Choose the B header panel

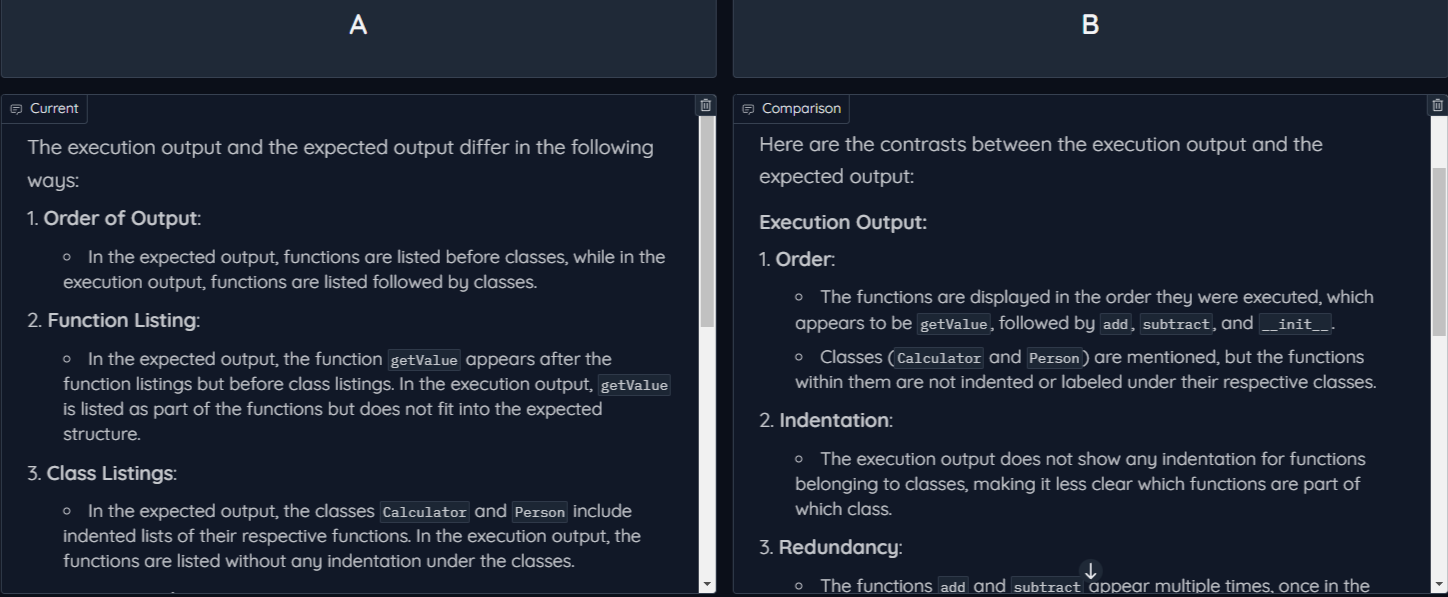click(1090, 38)
